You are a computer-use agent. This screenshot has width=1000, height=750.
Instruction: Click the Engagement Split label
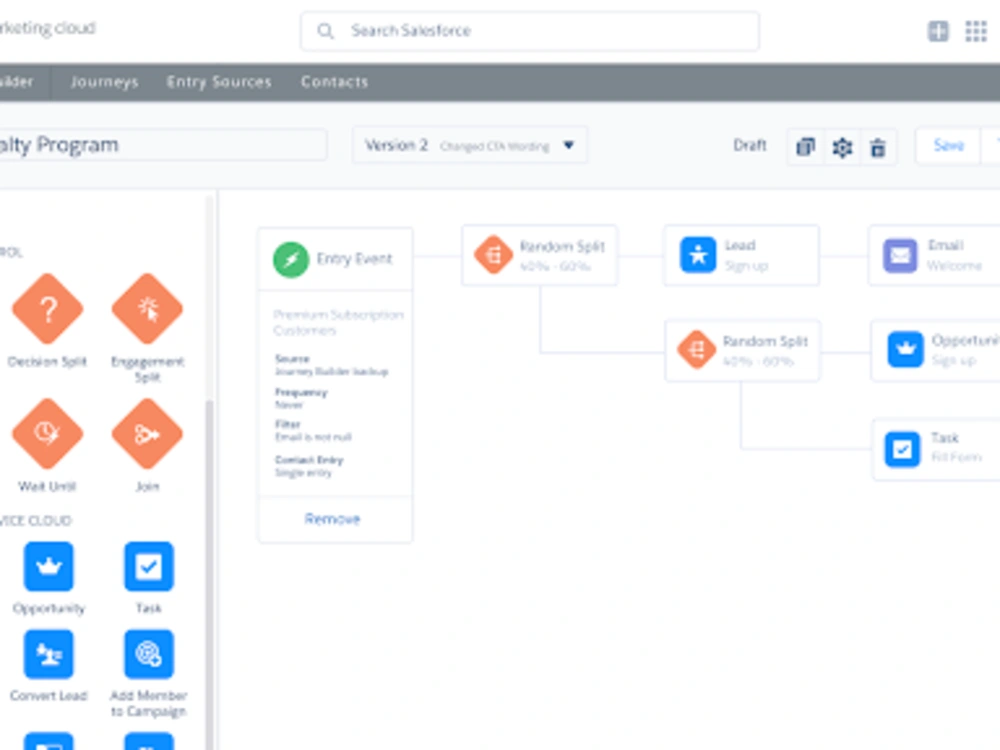[147, 369]
